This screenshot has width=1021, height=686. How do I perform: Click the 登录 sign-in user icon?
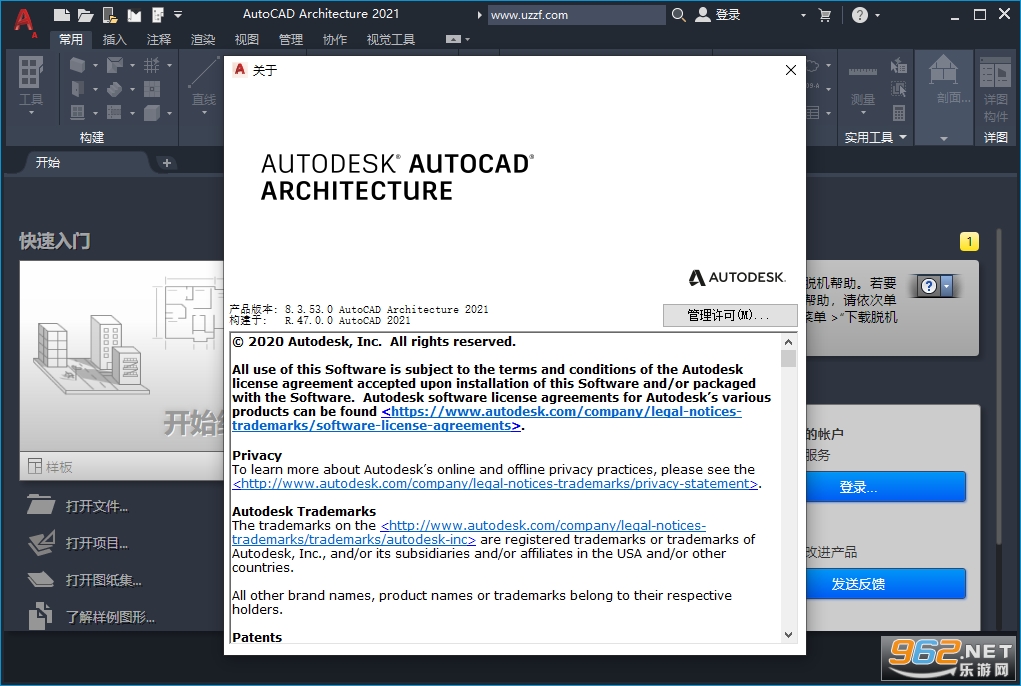click(703, 14)
